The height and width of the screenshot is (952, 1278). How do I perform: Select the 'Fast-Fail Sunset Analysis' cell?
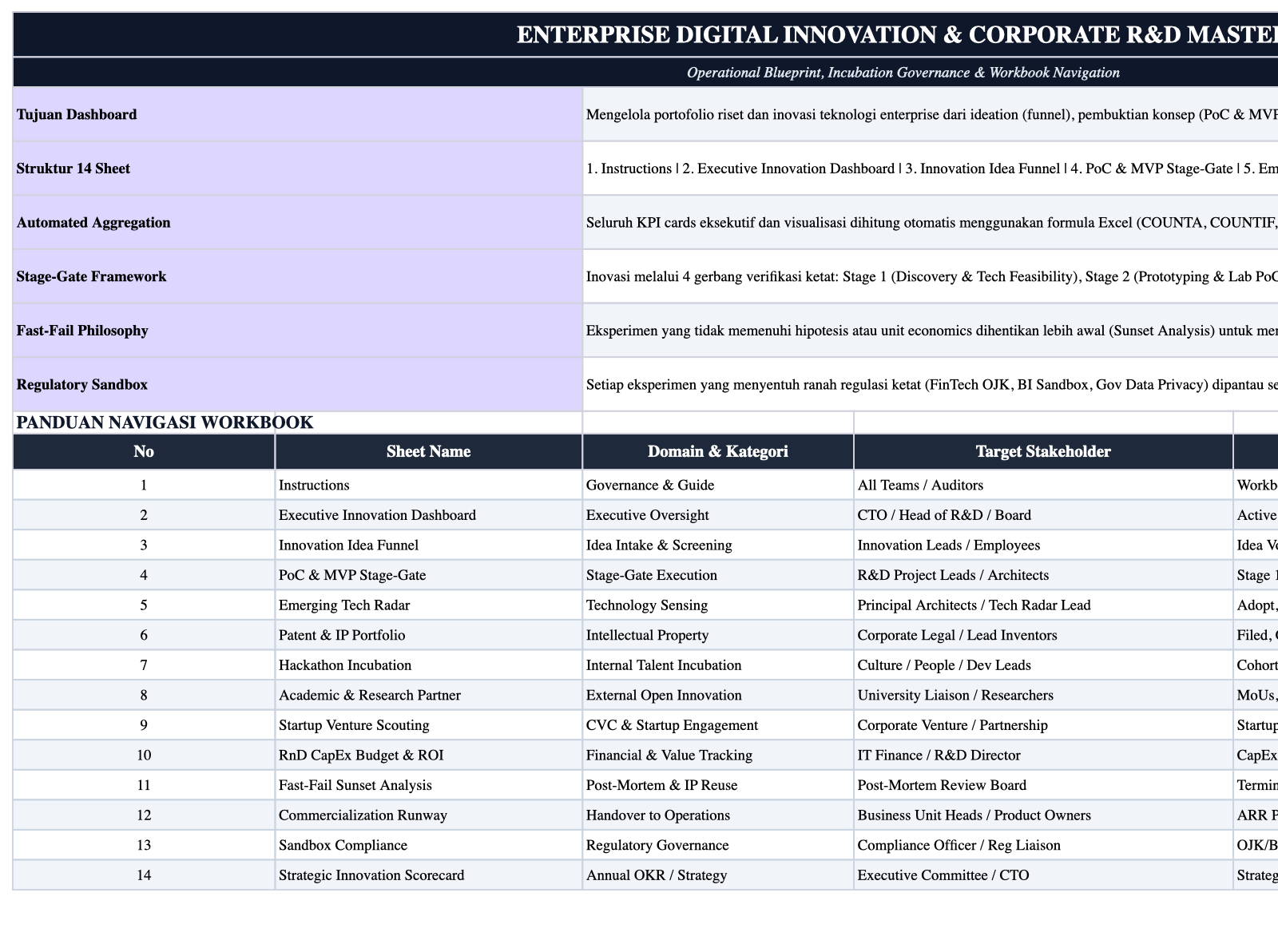pos(429,785)
